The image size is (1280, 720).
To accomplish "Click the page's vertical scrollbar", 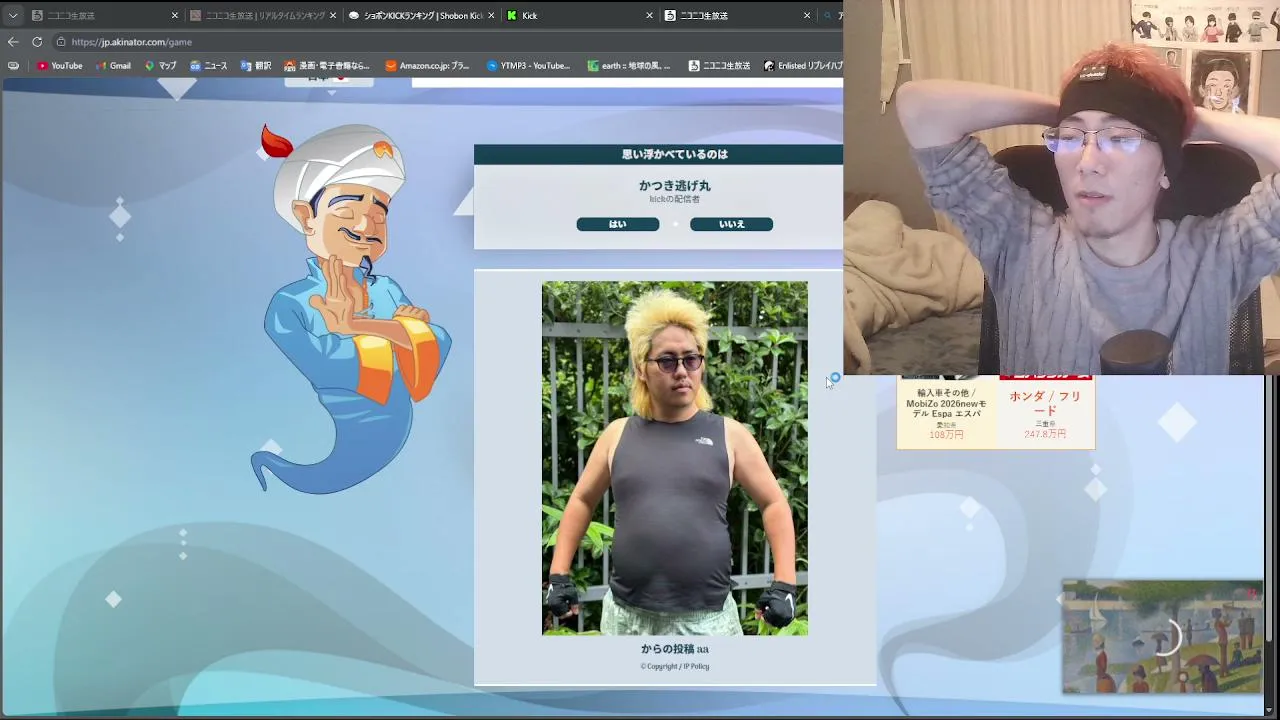I will tap(1269, 510).
